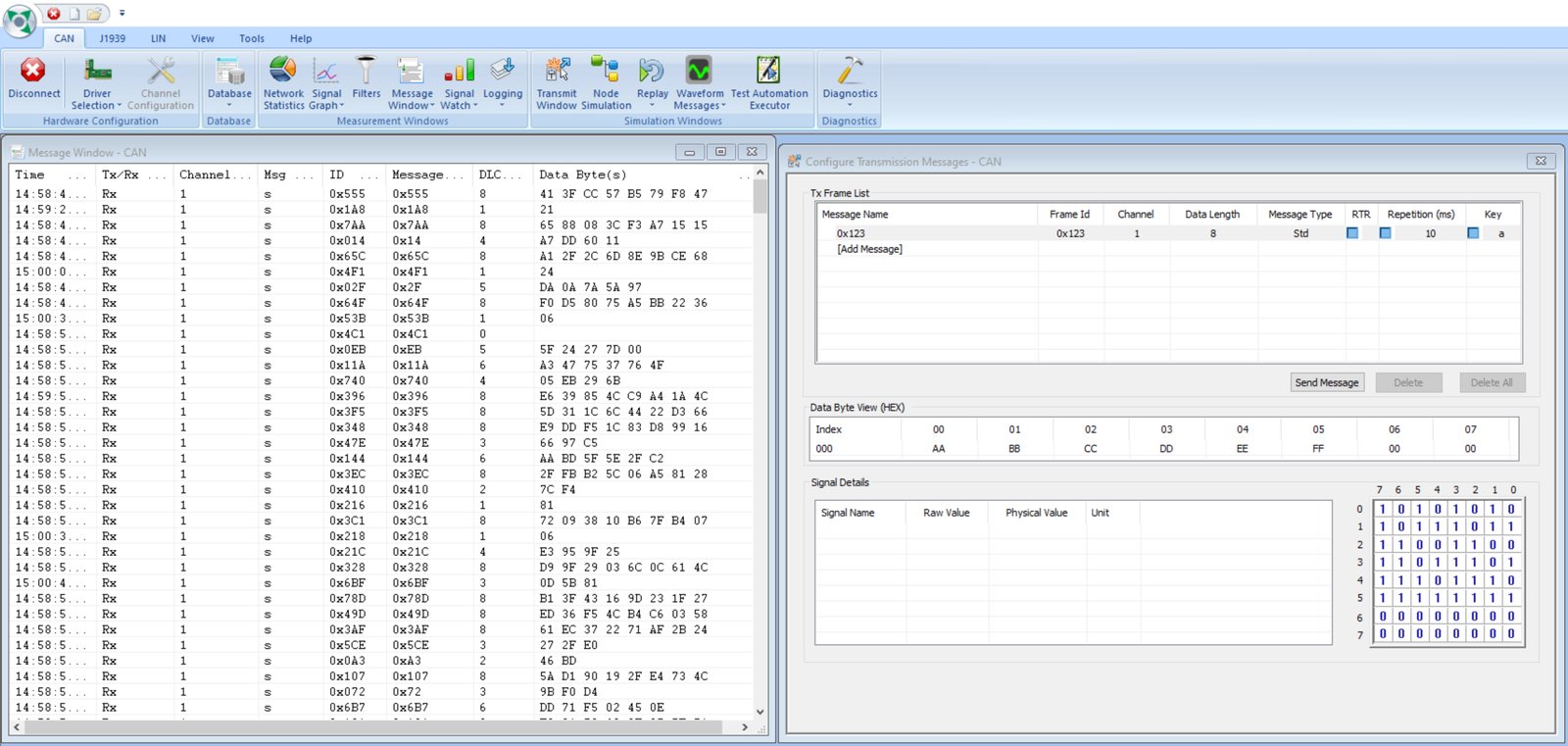Click the repetition value 10
Image resolution: width=1568 pixels, height=746 pixels.
[x=1431, y=233]
